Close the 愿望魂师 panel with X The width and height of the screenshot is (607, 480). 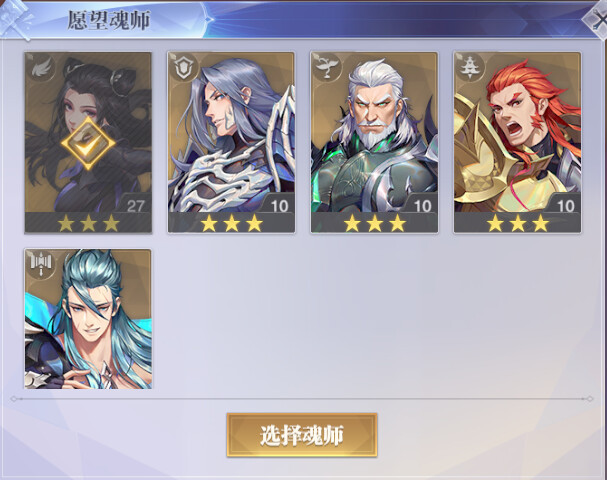point(598,19)
